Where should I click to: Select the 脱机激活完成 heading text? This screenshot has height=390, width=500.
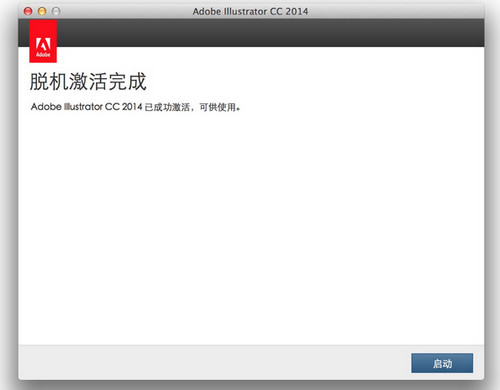pyautogui.click(x=88, y=82)
